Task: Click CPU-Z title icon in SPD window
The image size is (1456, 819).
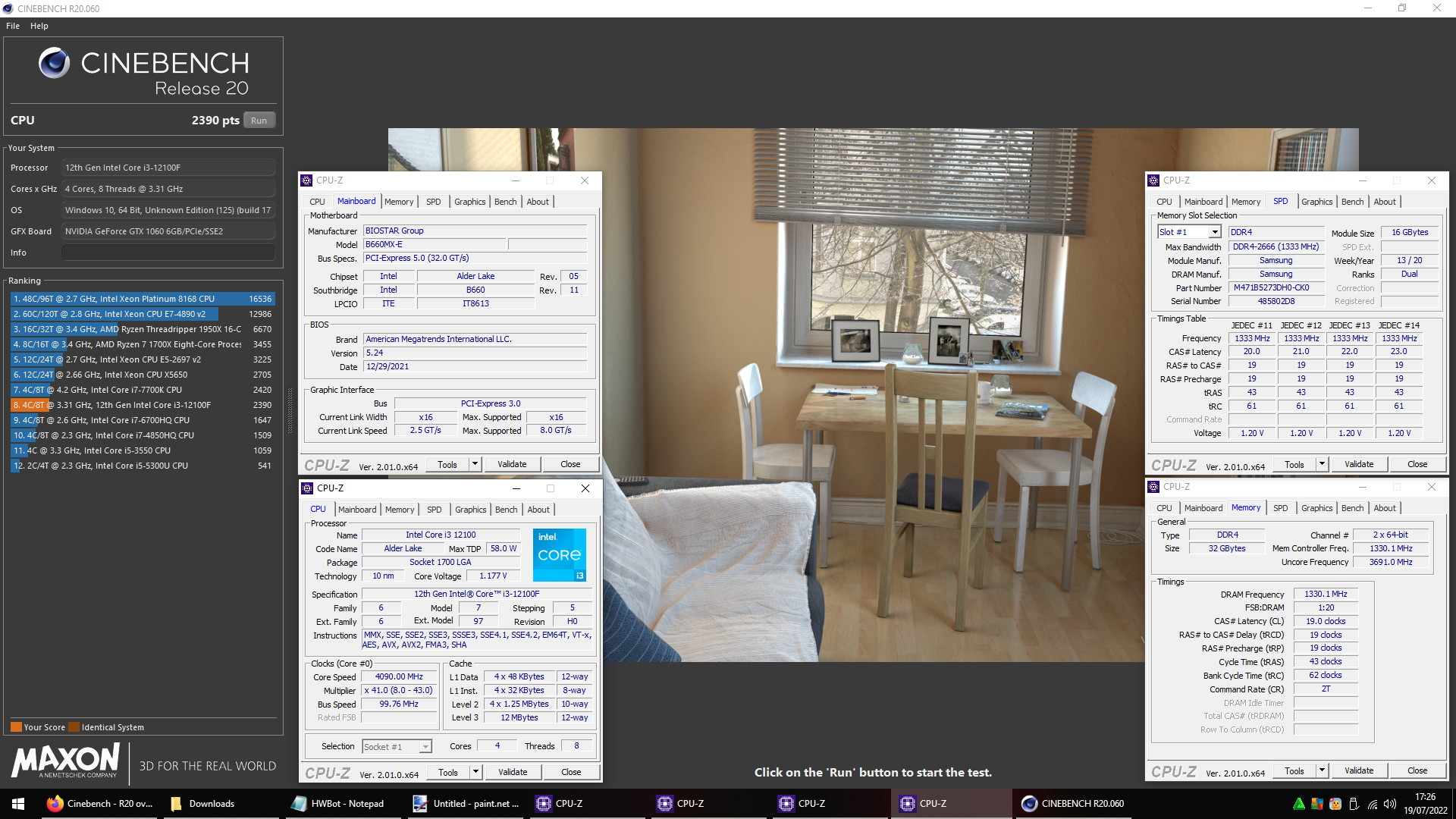Action: click(1153, 180)
